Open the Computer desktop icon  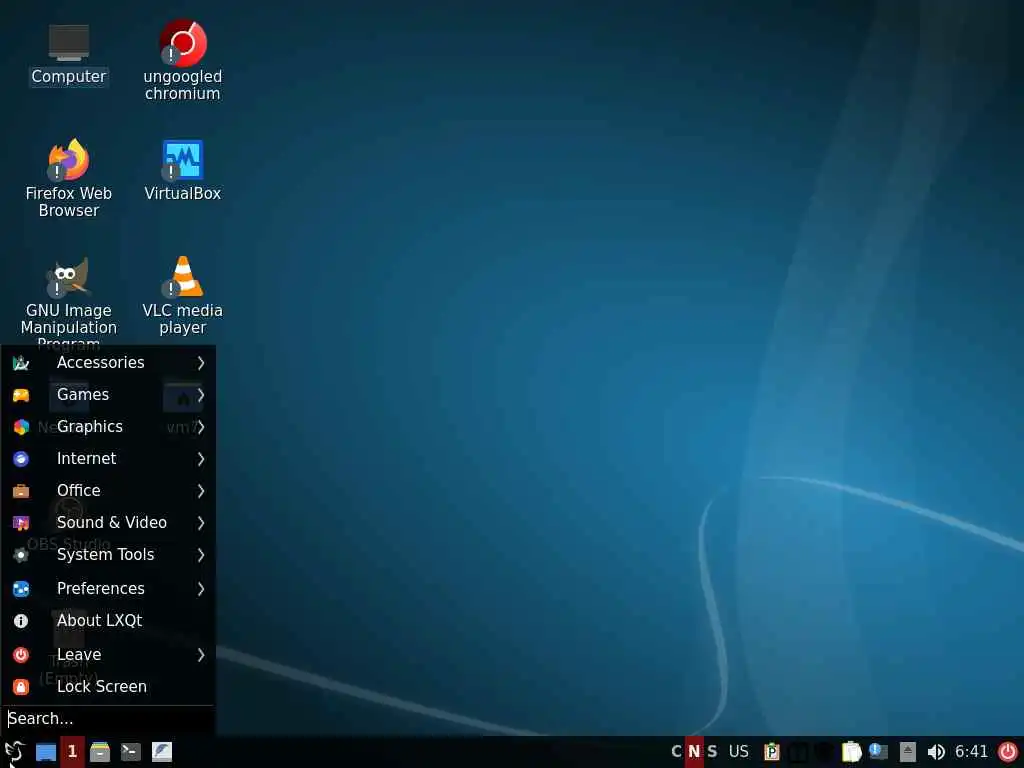click(69, 55)
